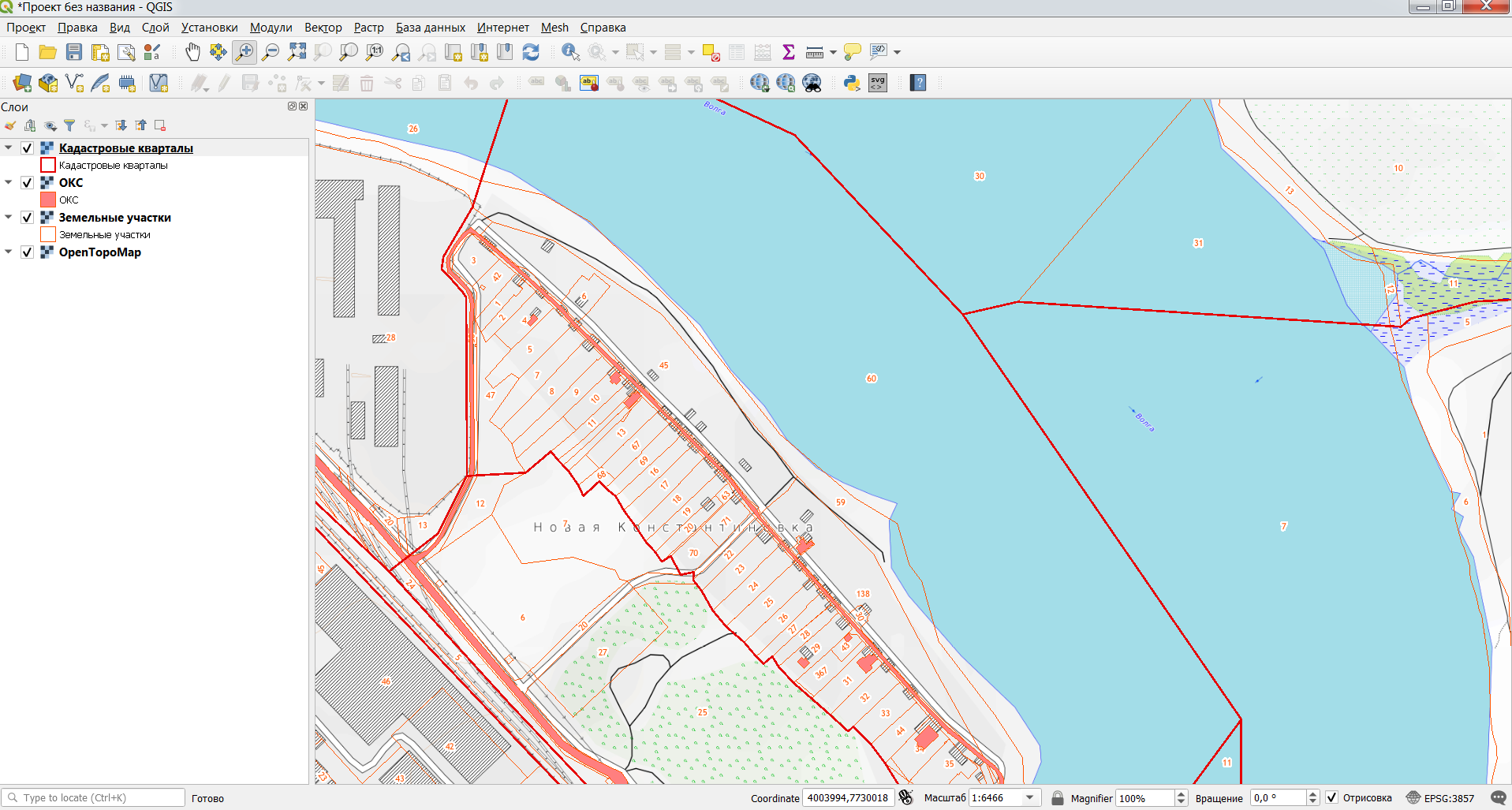Click the Refresh map icon
The height and width of the screenshot is (810, 1512).
click(531, 52)
